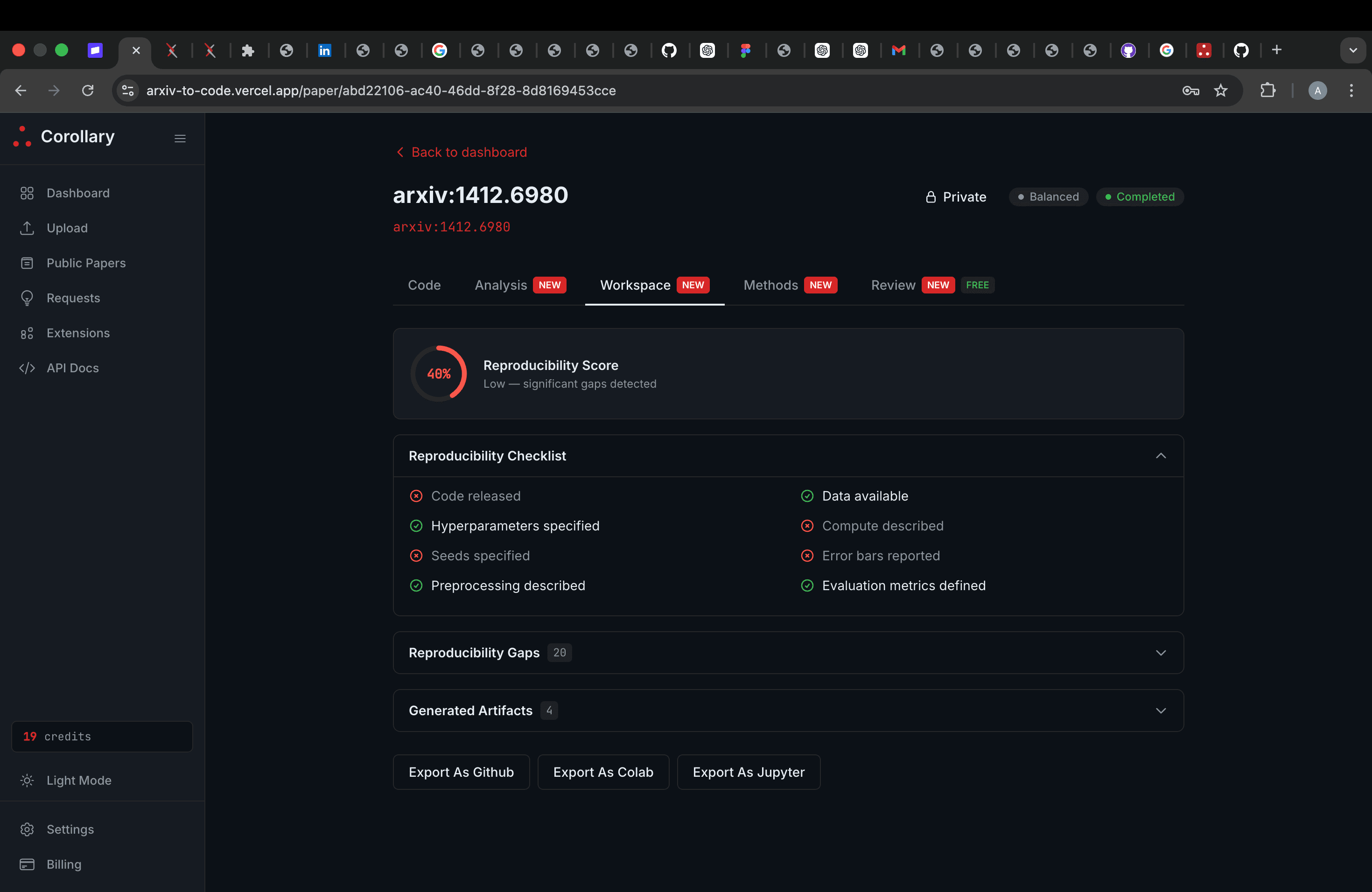Switch to the Figma browser tab

coord(745,51)
